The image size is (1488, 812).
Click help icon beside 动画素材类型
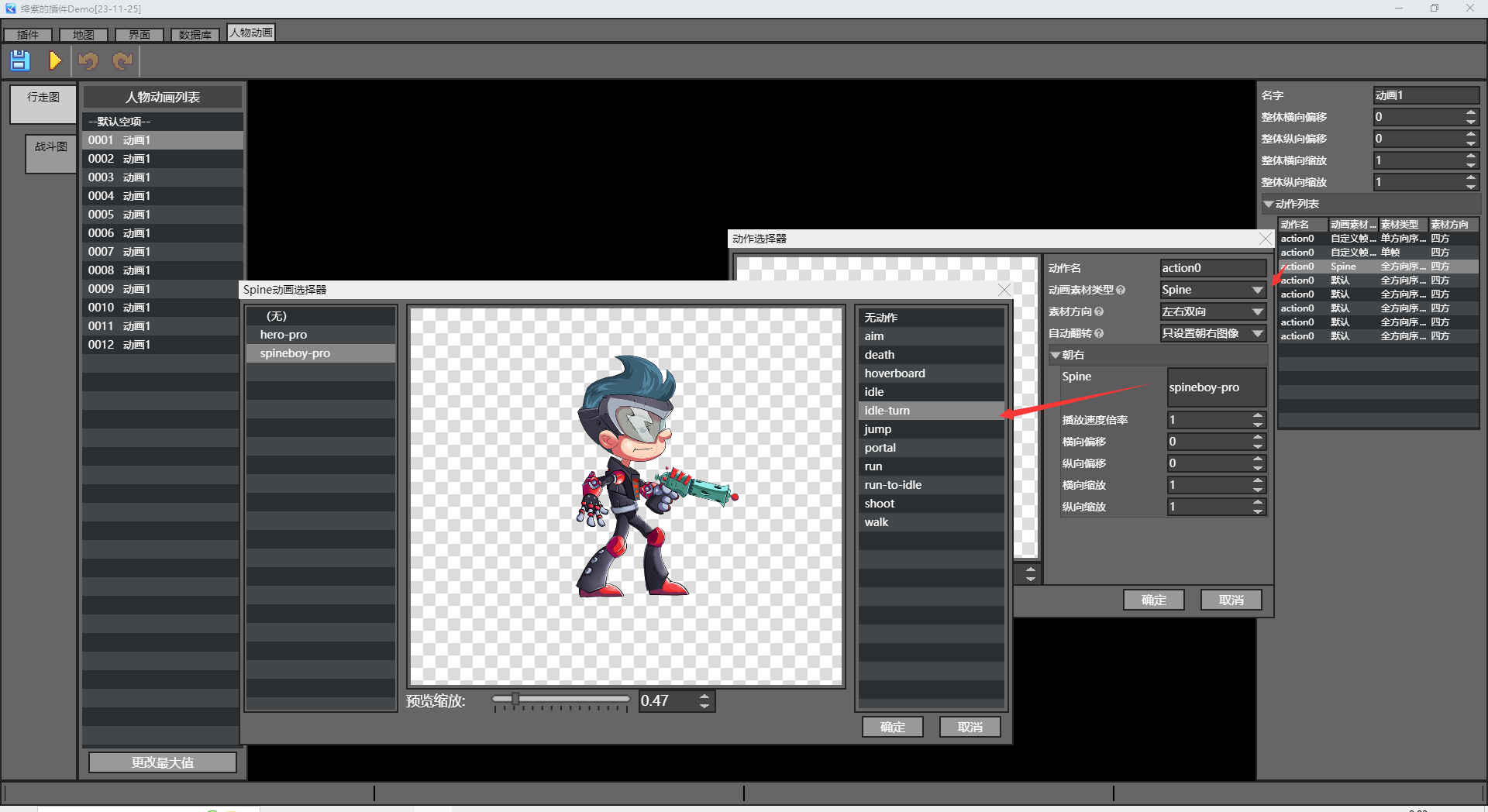pyautogui.click(x=1121, y=290)
